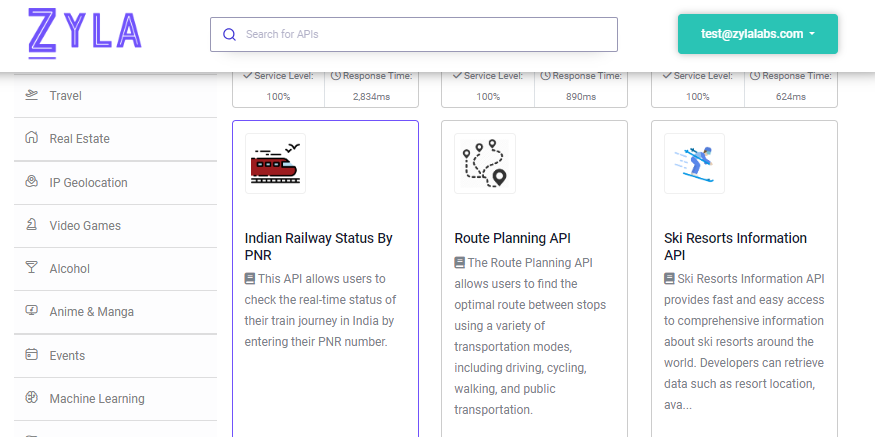Open the Real Estate category
Image resolution: width=875 pixels, height=437 pixels.
(x=116, y=139)
